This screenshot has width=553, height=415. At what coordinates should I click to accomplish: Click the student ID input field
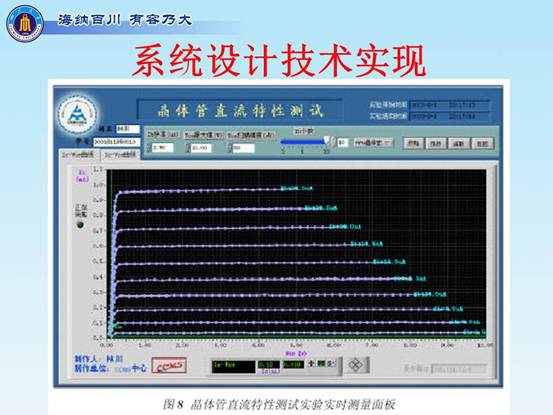[117, 142]
